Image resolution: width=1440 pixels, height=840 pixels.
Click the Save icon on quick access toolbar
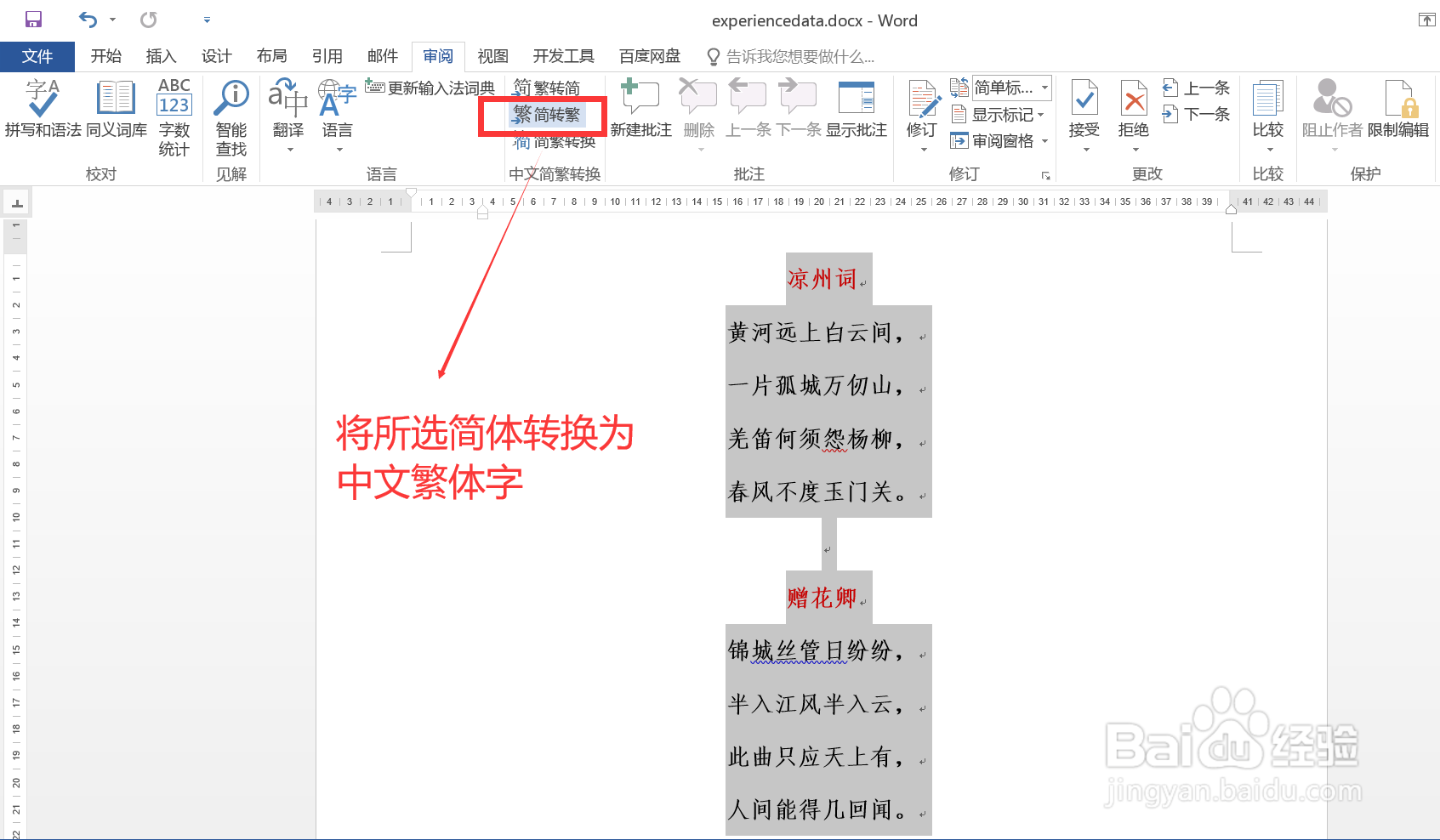[x=31, y=18]
